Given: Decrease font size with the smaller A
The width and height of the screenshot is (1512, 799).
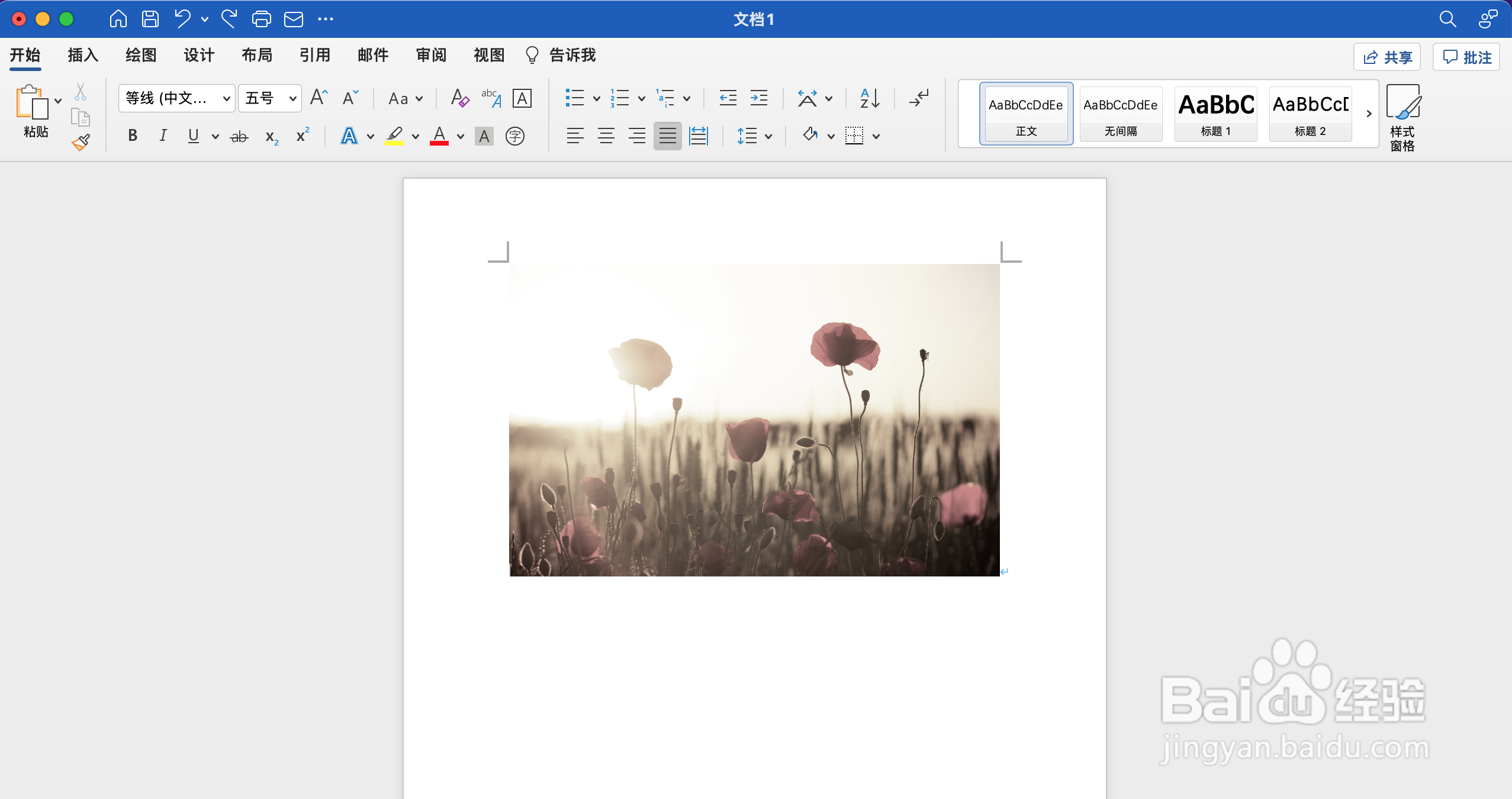Looking at the screenshot, I should pyautogui.click(x=350, y=98).
